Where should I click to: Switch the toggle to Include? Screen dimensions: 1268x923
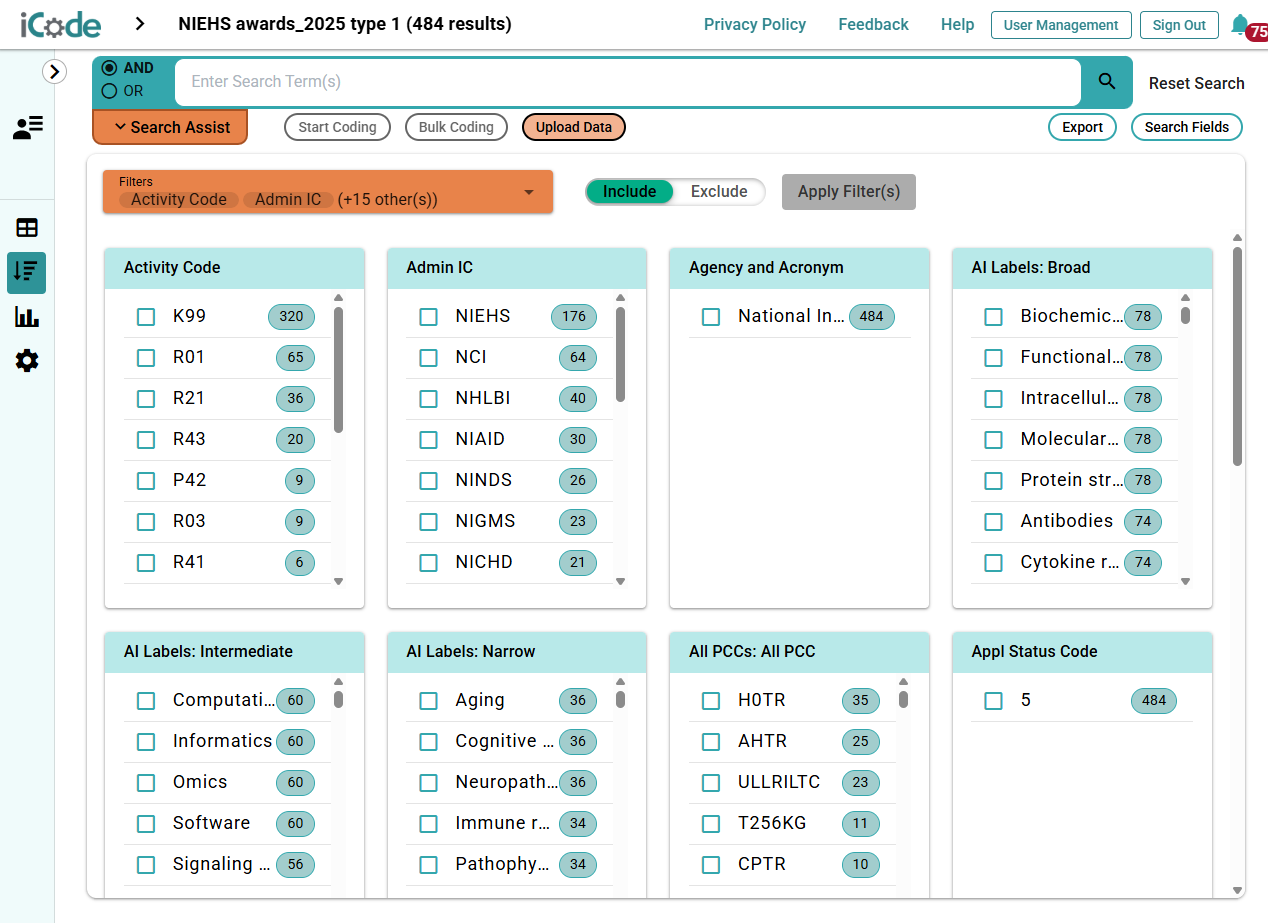point(630,192)
